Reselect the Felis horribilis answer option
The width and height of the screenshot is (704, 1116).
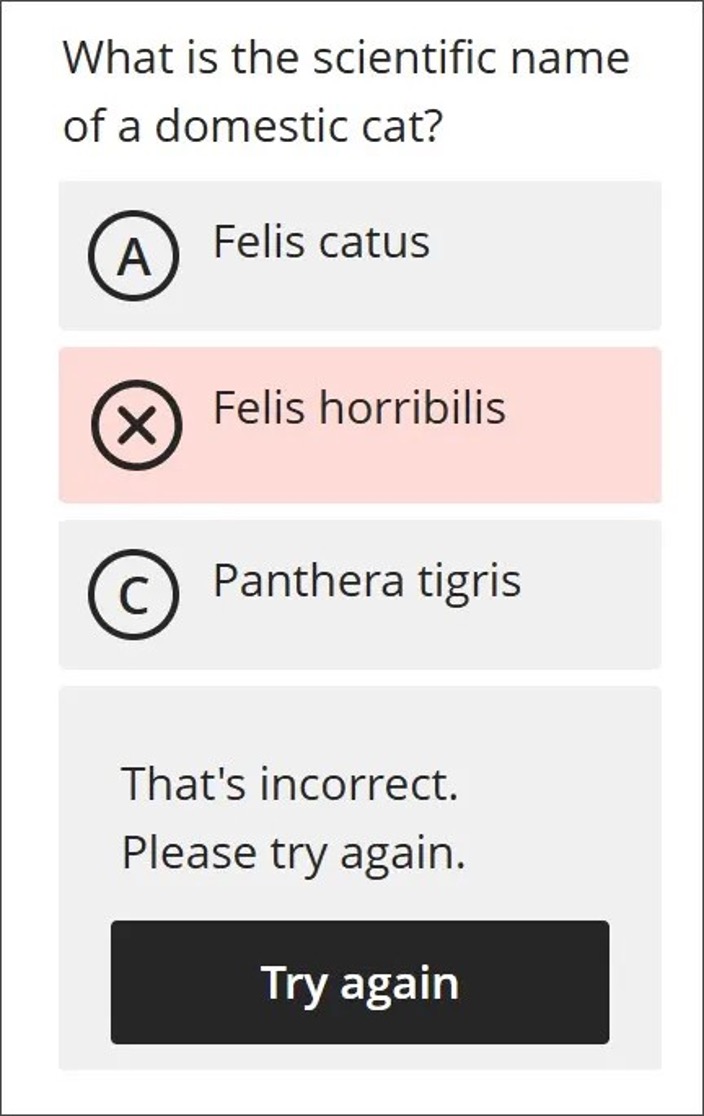[x=360, y=424]
